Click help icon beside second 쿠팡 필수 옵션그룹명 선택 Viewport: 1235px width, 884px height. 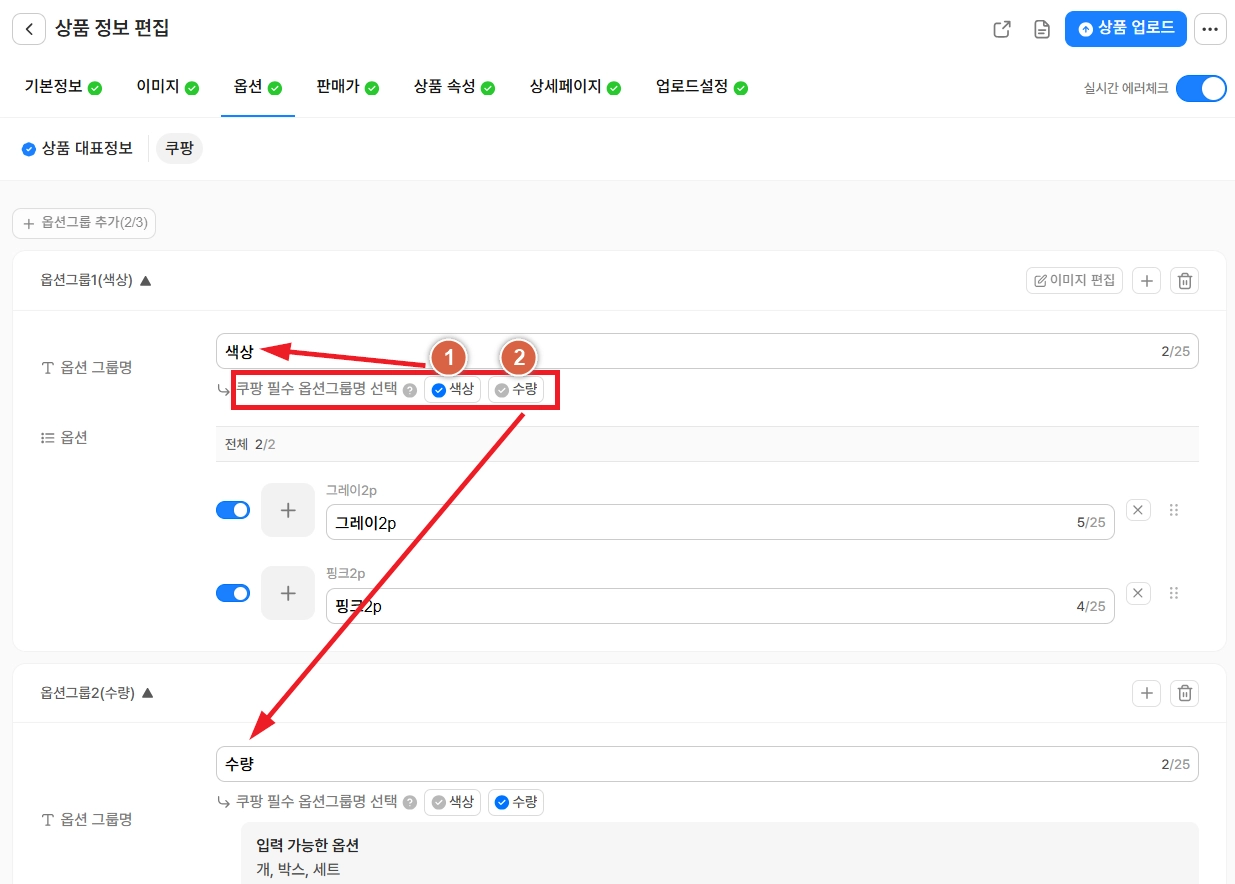[x=410, y=803]
